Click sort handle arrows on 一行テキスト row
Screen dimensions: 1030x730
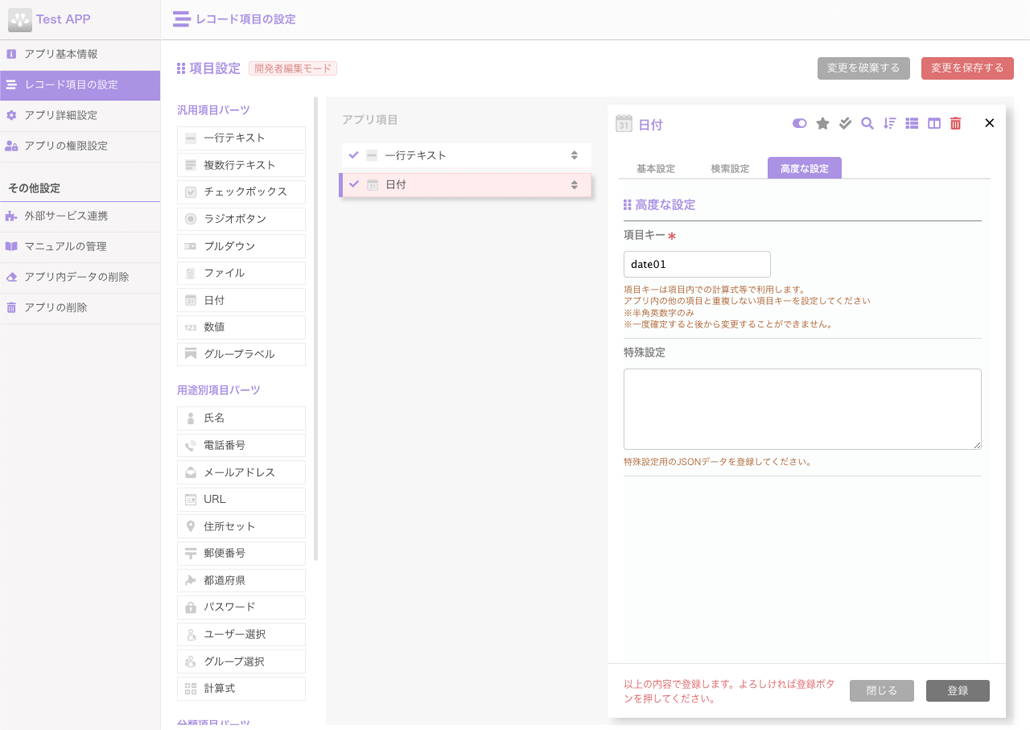pyautogui.click(x=574, y=155)
